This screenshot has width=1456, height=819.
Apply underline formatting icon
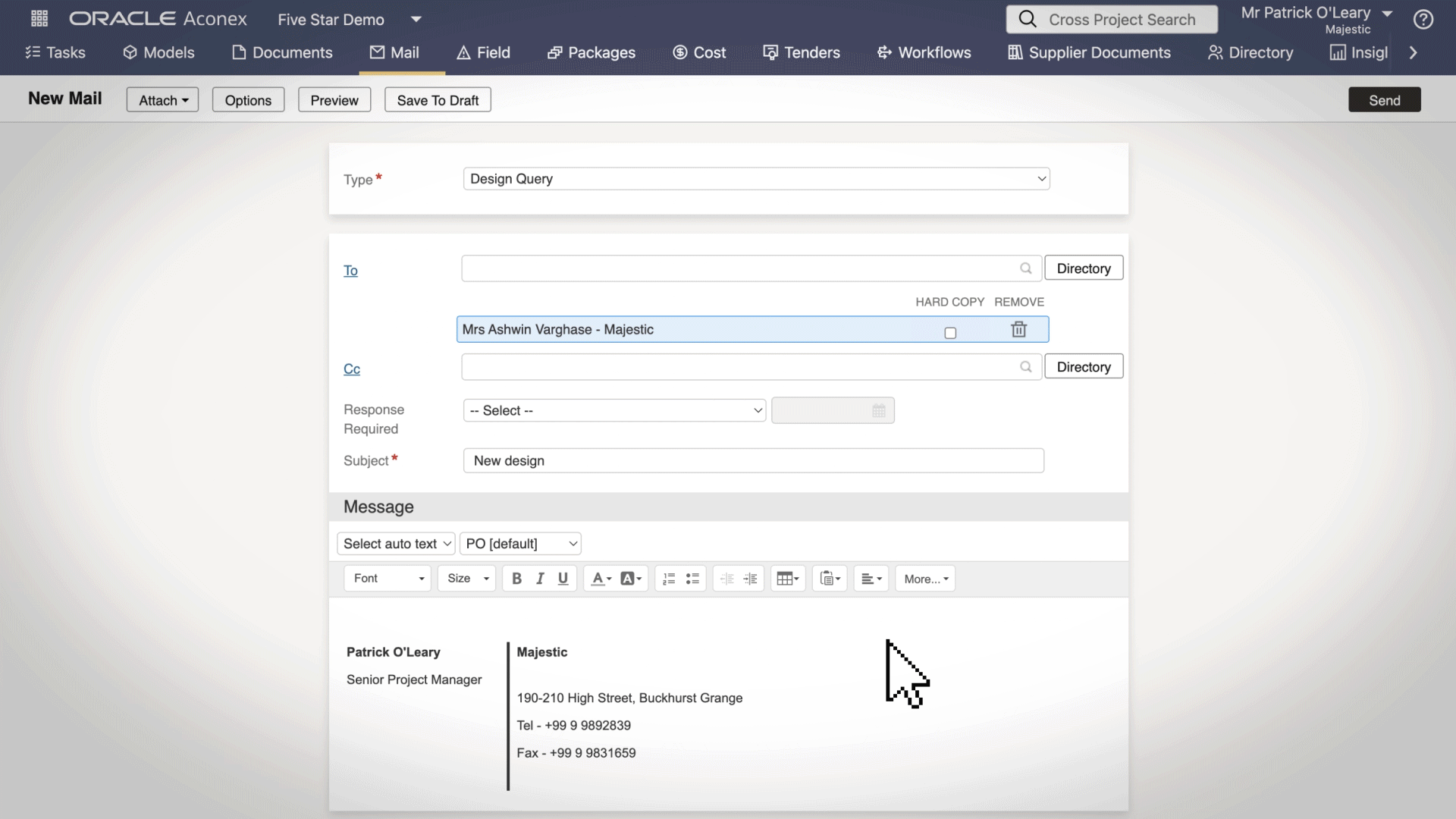(563, 579)
